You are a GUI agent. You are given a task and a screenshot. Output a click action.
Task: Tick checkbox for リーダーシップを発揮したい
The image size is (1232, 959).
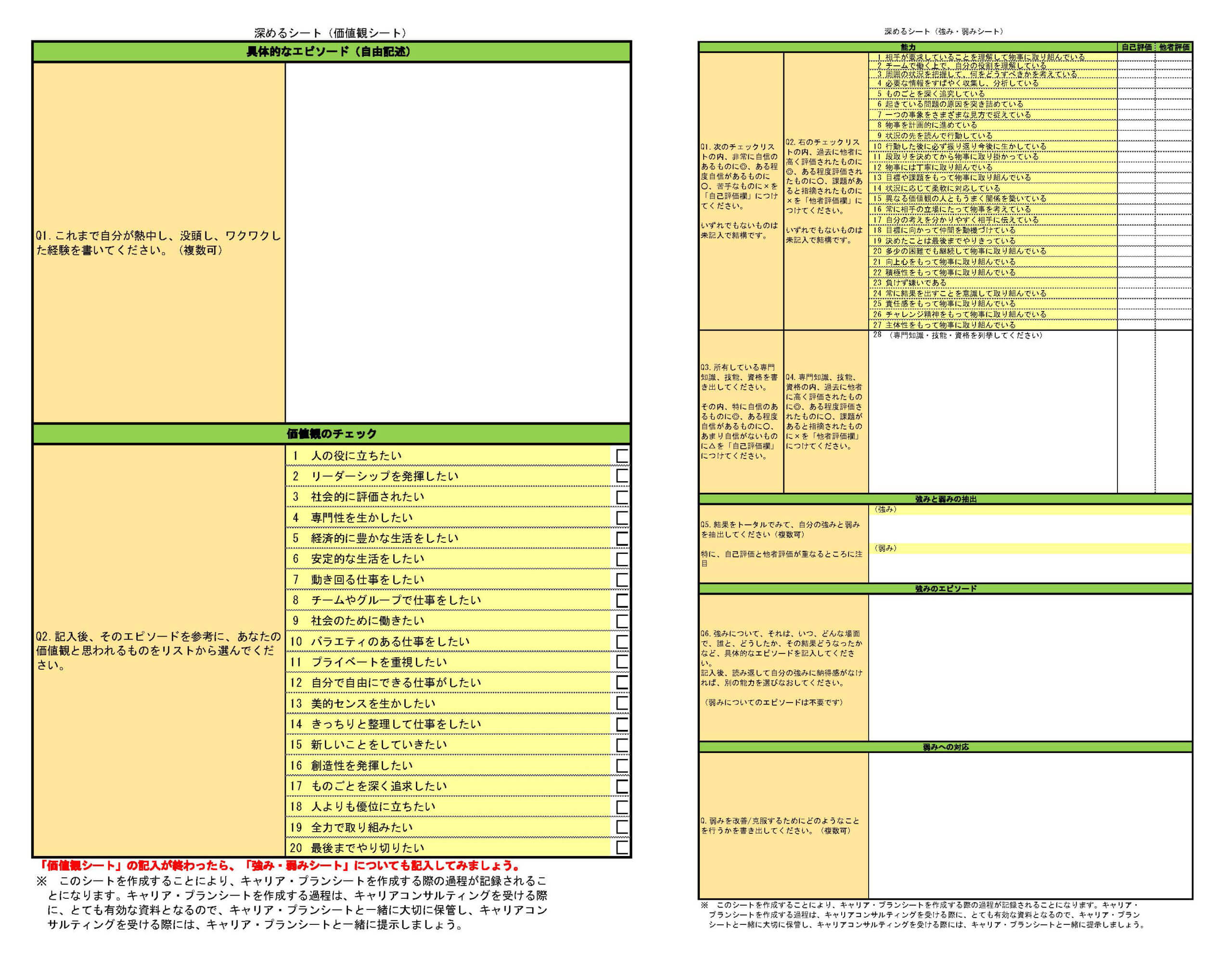pos(622,476)
